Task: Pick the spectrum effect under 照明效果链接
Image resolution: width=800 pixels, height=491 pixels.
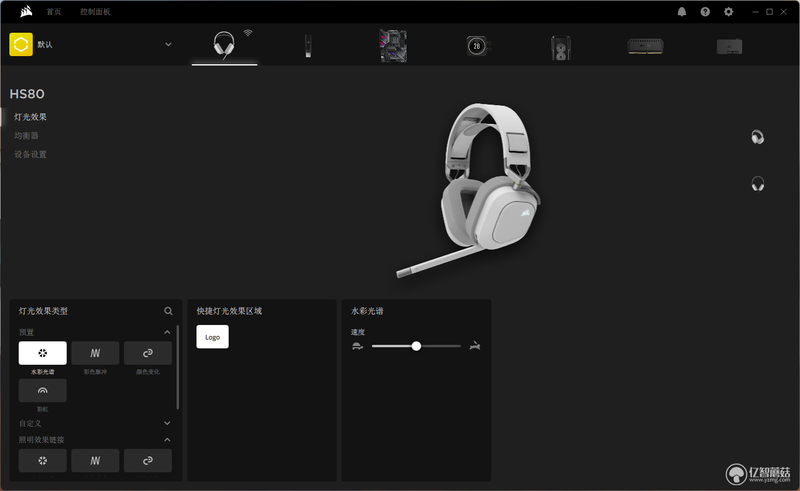Action: 42,460
